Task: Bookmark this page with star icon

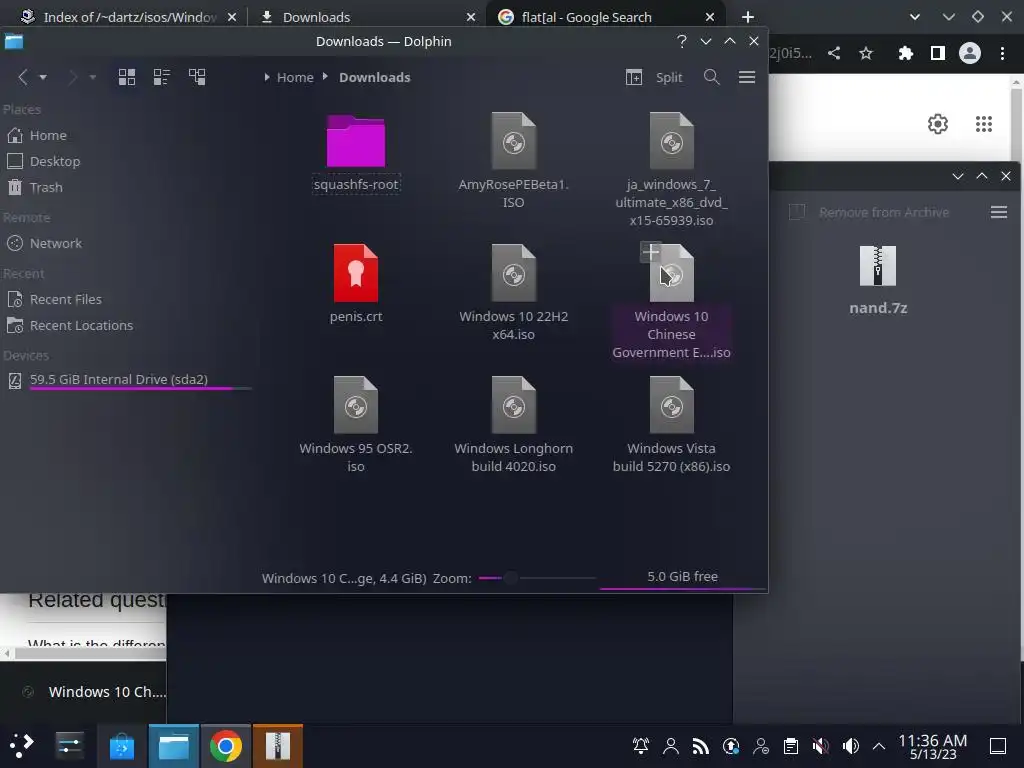Action: point(866,53)
